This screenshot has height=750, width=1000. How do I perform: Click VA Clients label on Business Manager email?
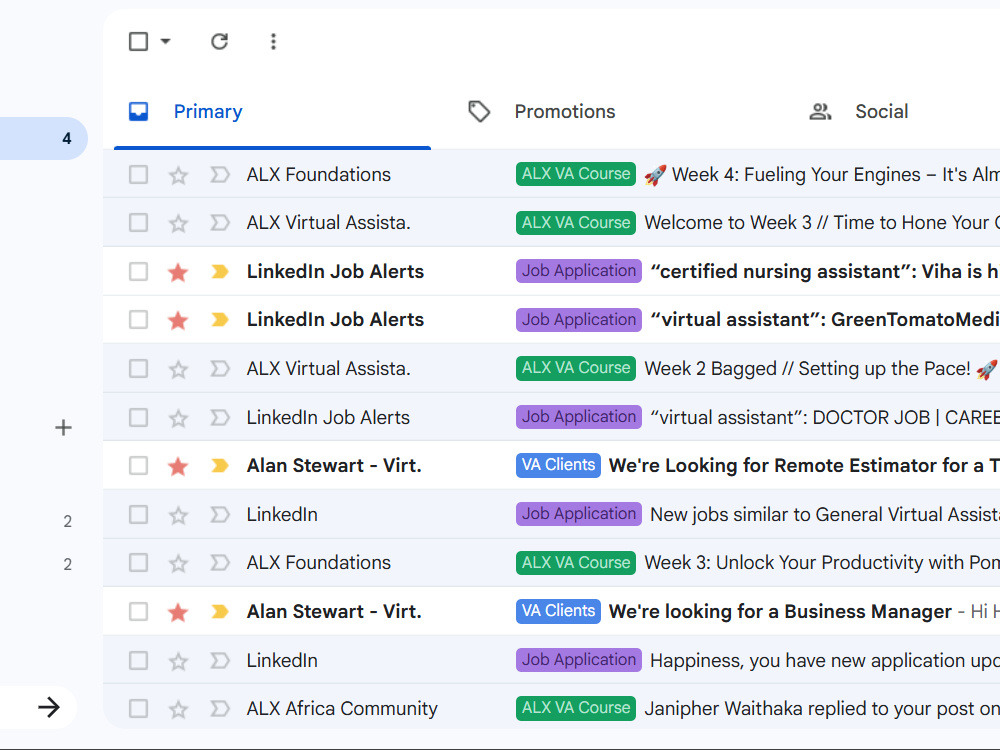[x=558, y=612]
